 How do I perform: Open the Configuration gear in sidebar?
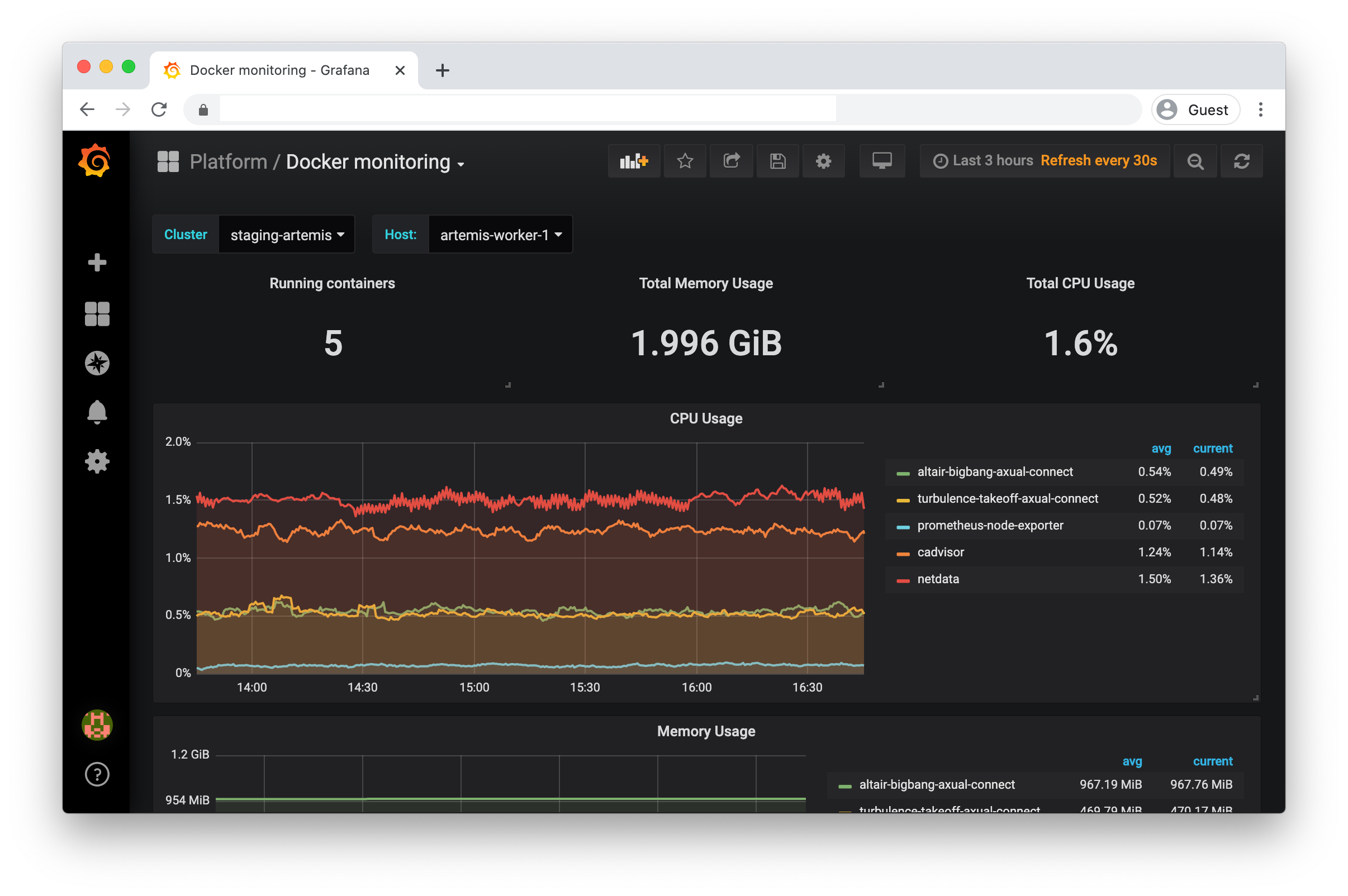(x=97, y=461)
